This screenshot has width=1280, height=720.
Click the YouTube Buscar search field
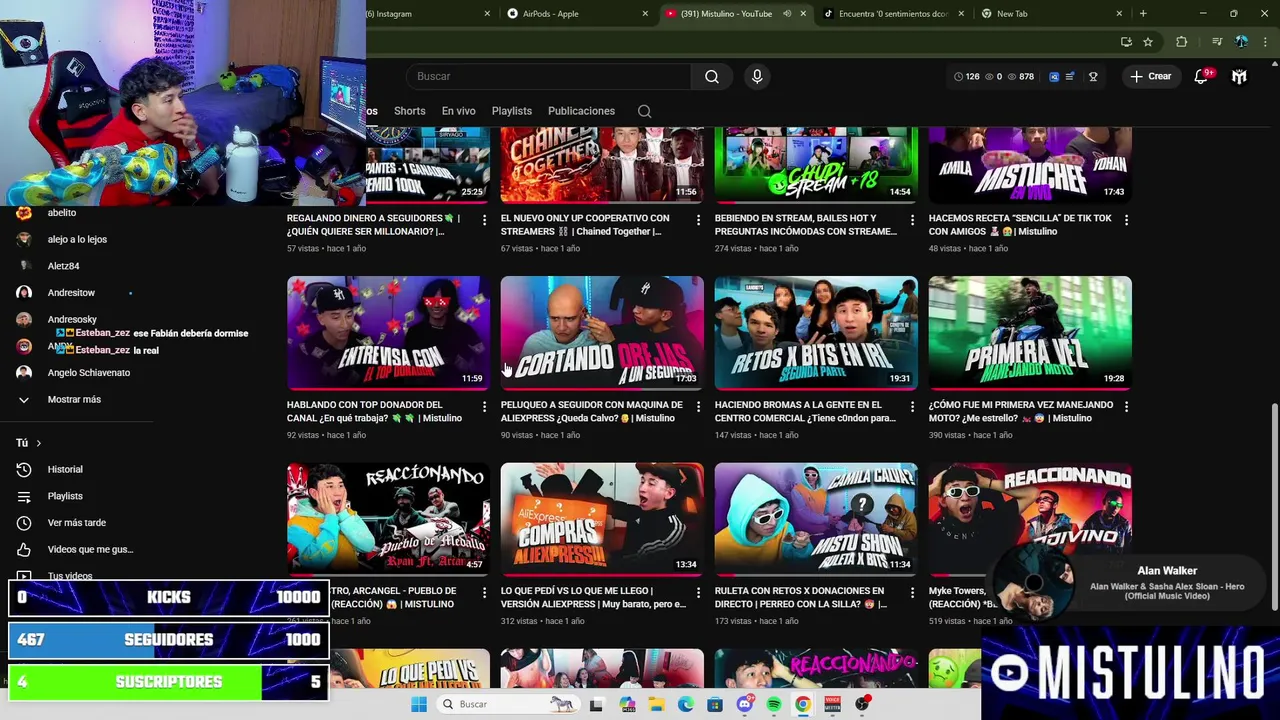pyautogui.click(x=548, y=76)
